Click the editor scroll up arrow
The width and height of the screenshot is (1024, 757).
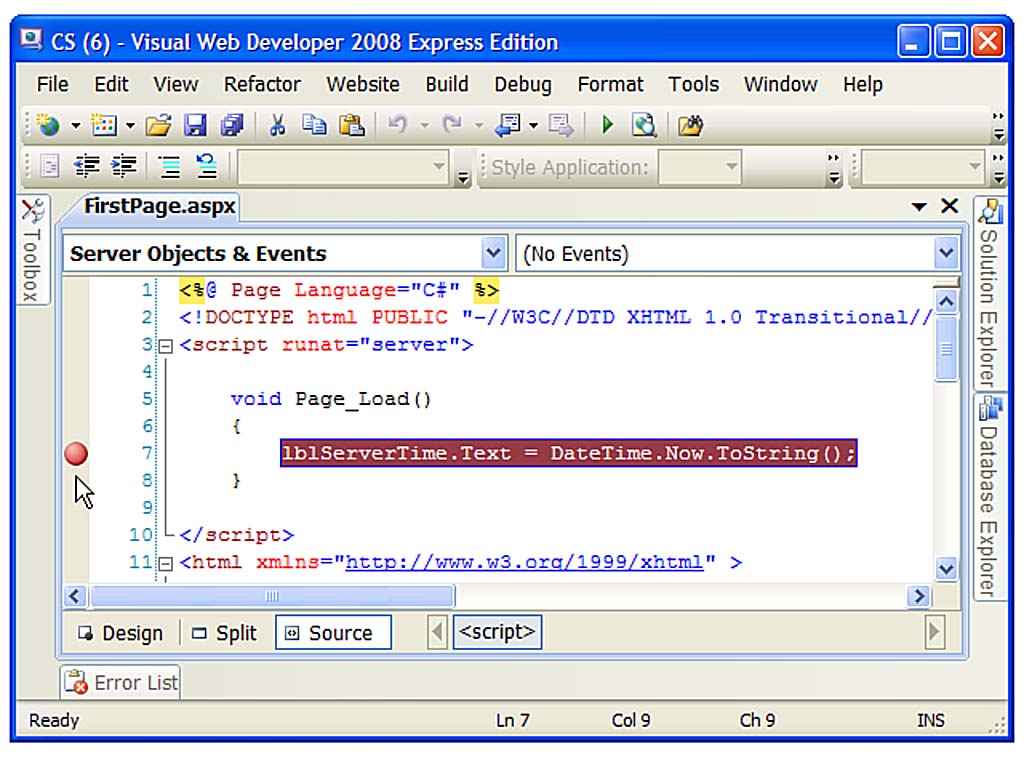pos(946,301)
